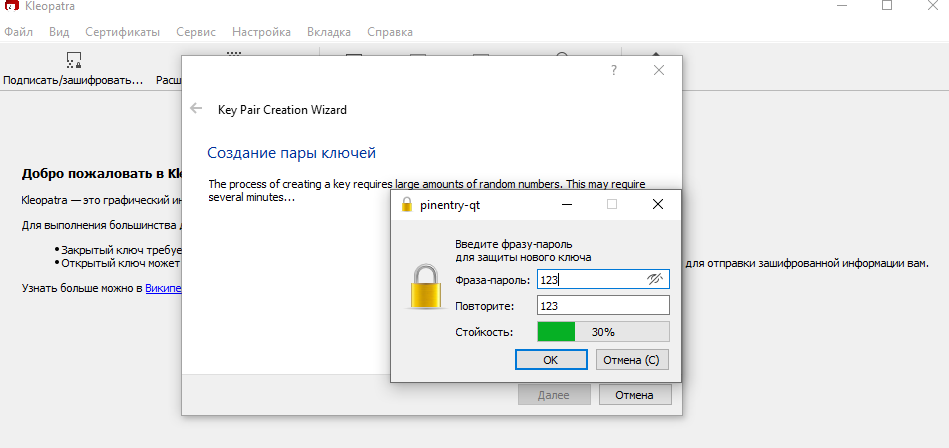The width and height of the screenshot is (949, 448).
Task: Open the Файл menu
Action: 18,32
